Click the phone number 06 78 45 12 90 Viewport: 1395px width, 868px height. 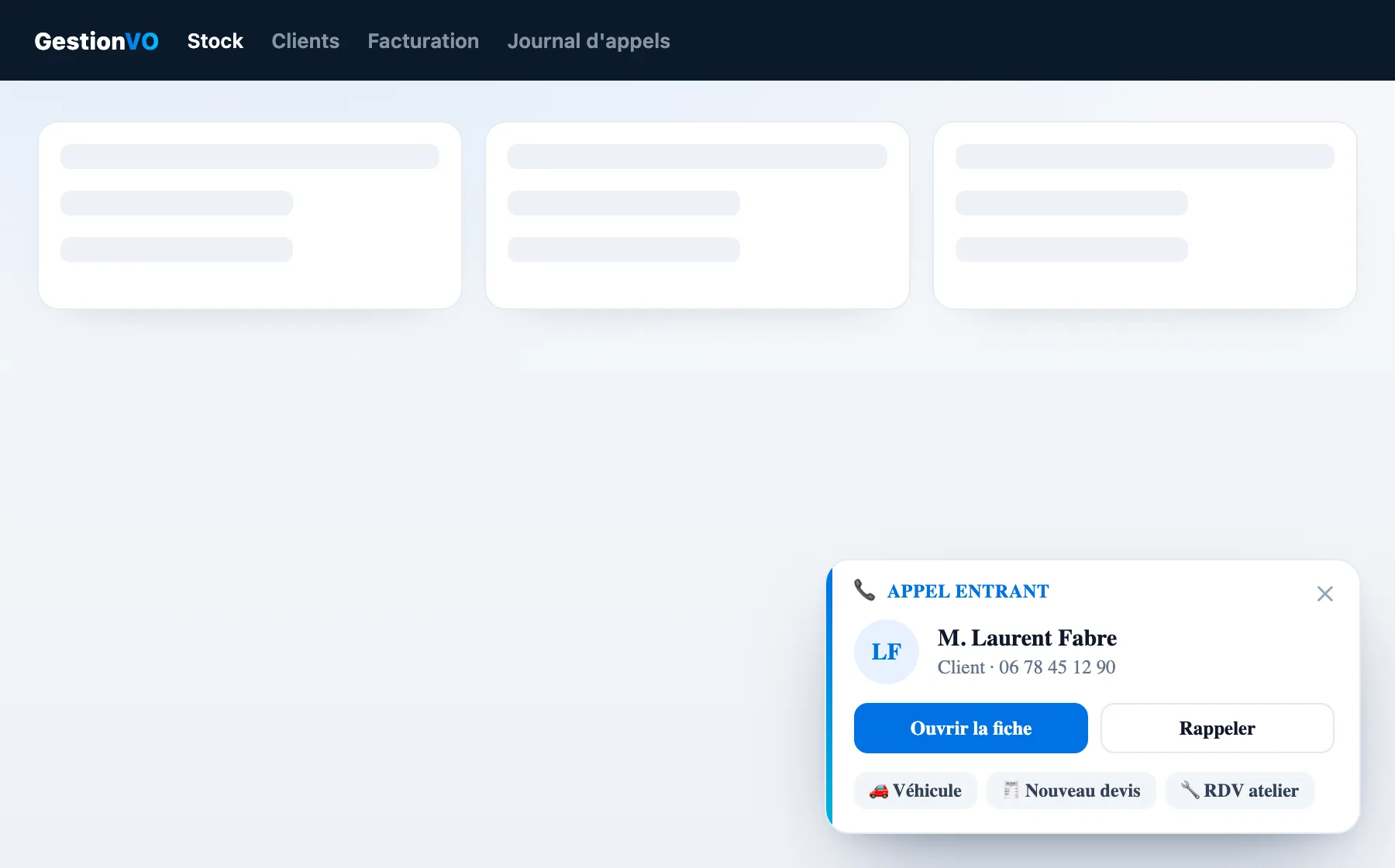coord(1057,667)
